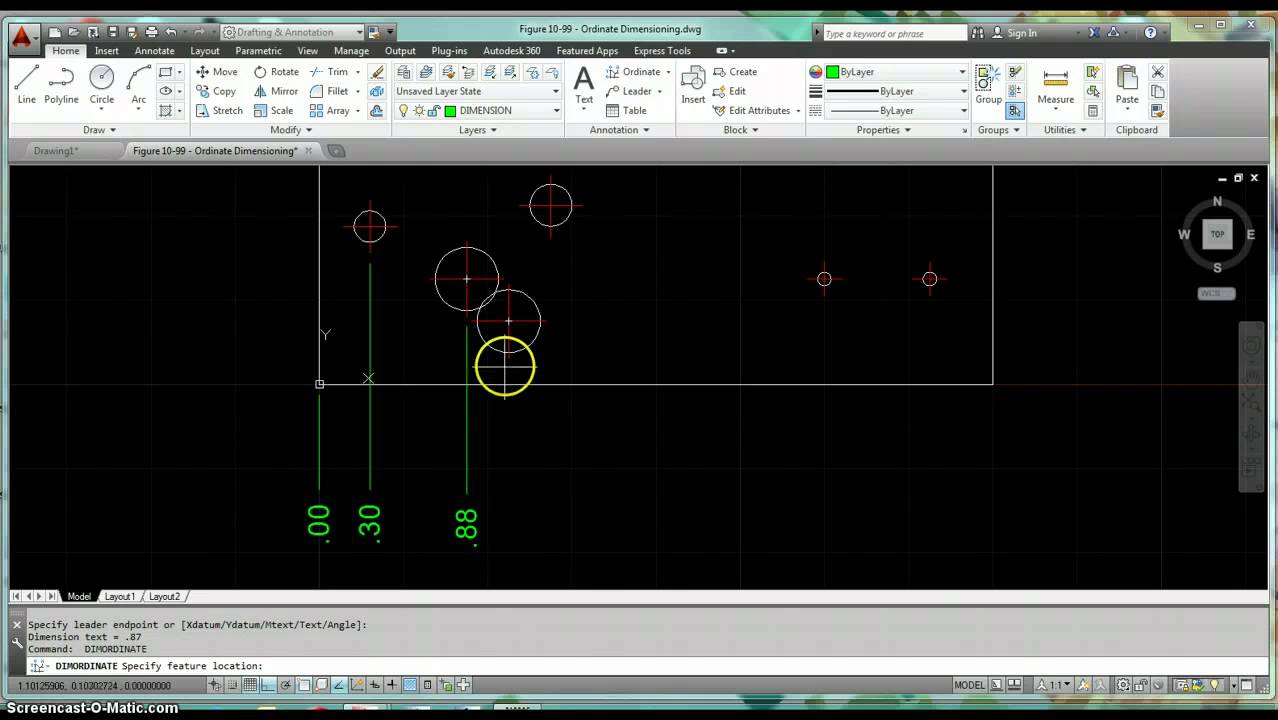Select the Line tool

(27, 84)
